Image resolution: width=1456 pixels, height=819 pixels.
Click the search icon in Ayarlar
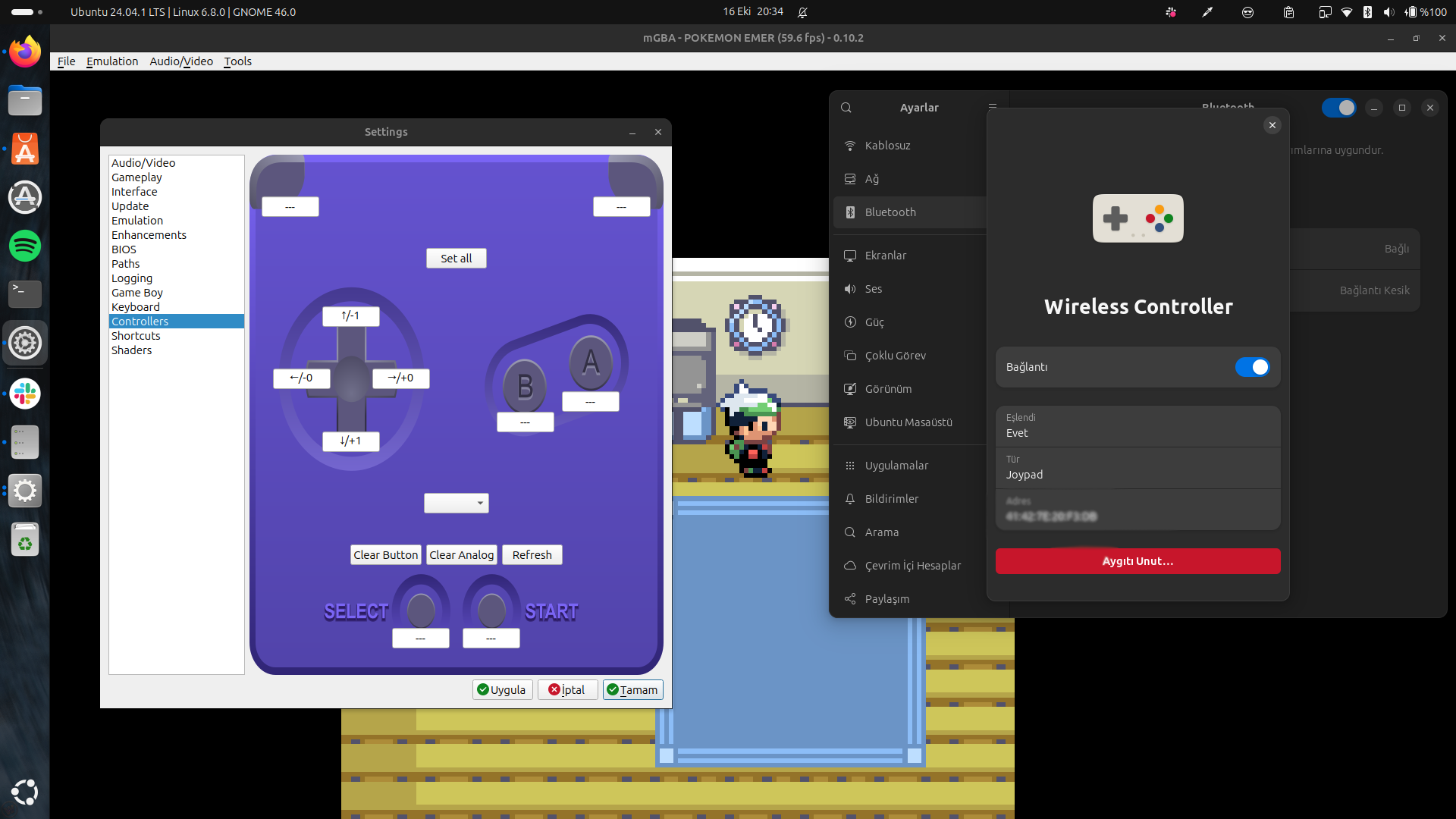point(846,108)
